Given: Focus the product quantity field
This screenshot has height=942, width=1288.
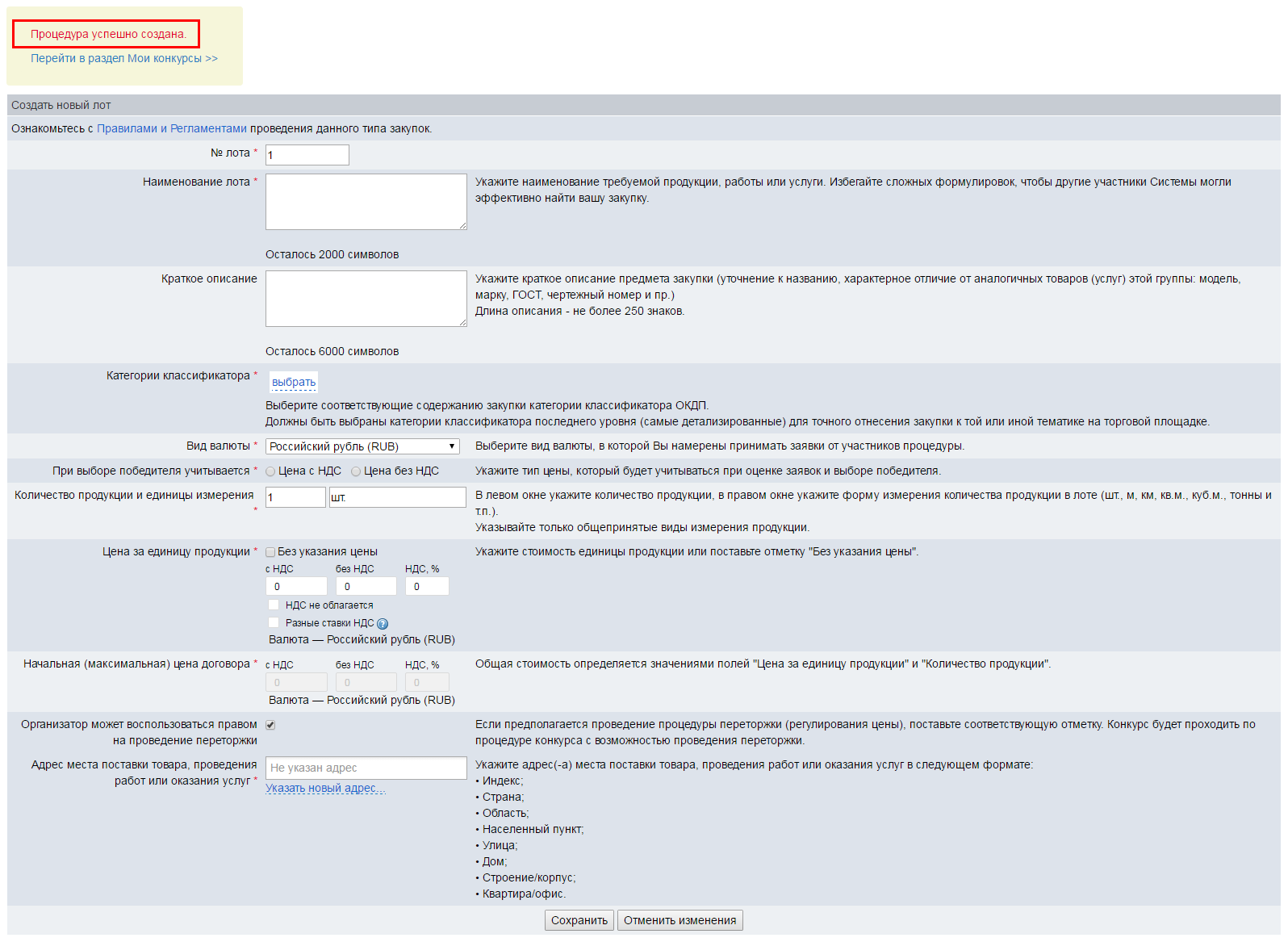Looking at the screenshot, I should pos(295,497).
